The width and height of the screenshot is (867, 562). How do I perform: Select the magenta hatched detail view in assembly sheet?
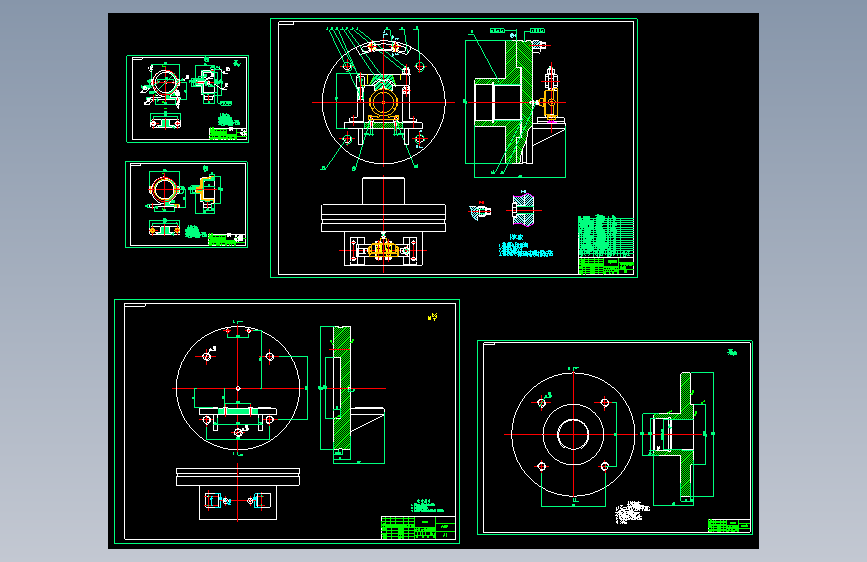[523, 210]
